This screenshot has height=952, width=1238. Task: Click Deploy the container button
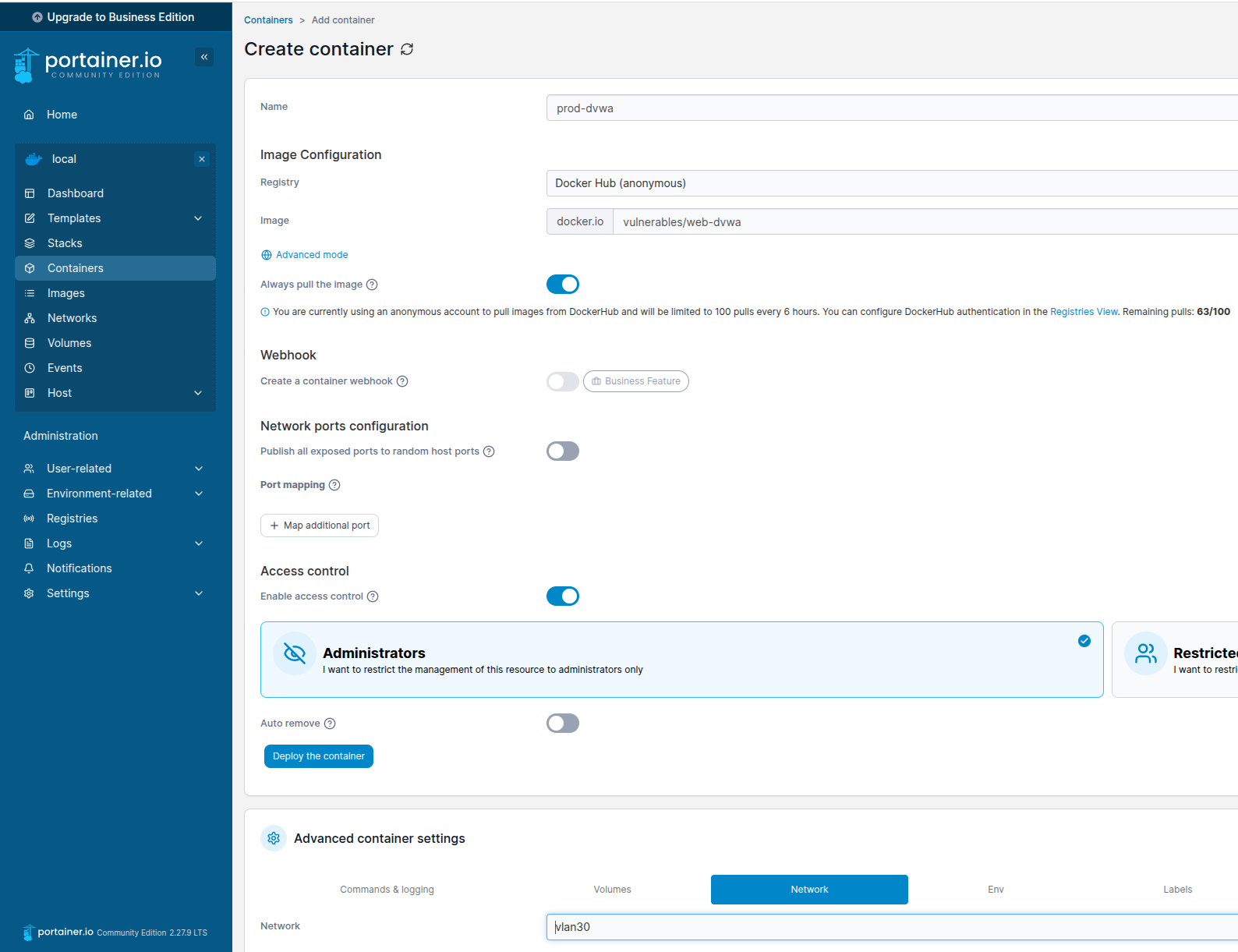(318, 756)
